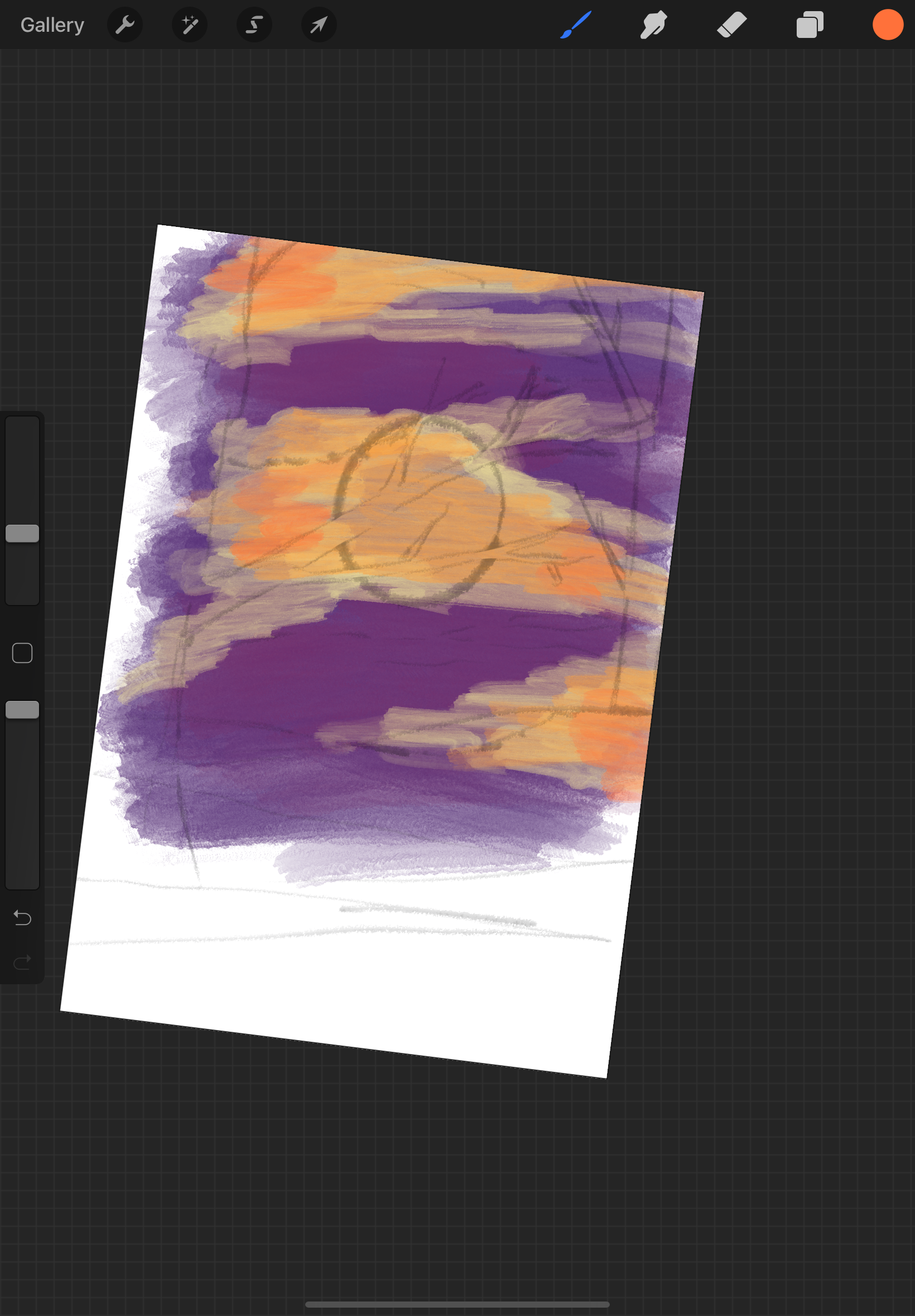The image size is (915, 1316).
Task: Open the Actions wrench menu
Action: pyautogui.click(x=124, y=25)
